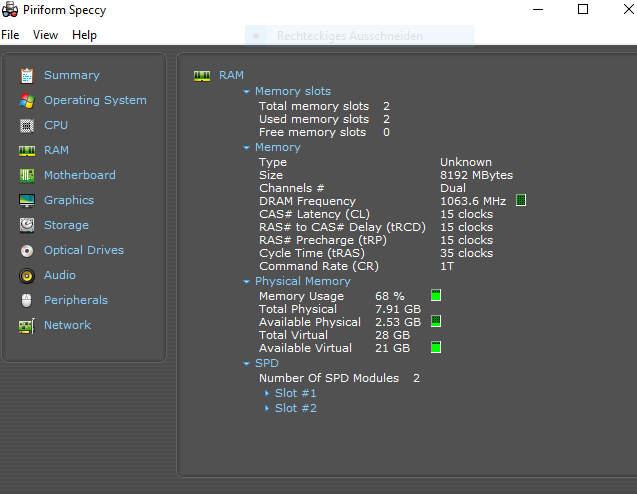
Task: Click the SPD heading label
Action: coord(266,364)
